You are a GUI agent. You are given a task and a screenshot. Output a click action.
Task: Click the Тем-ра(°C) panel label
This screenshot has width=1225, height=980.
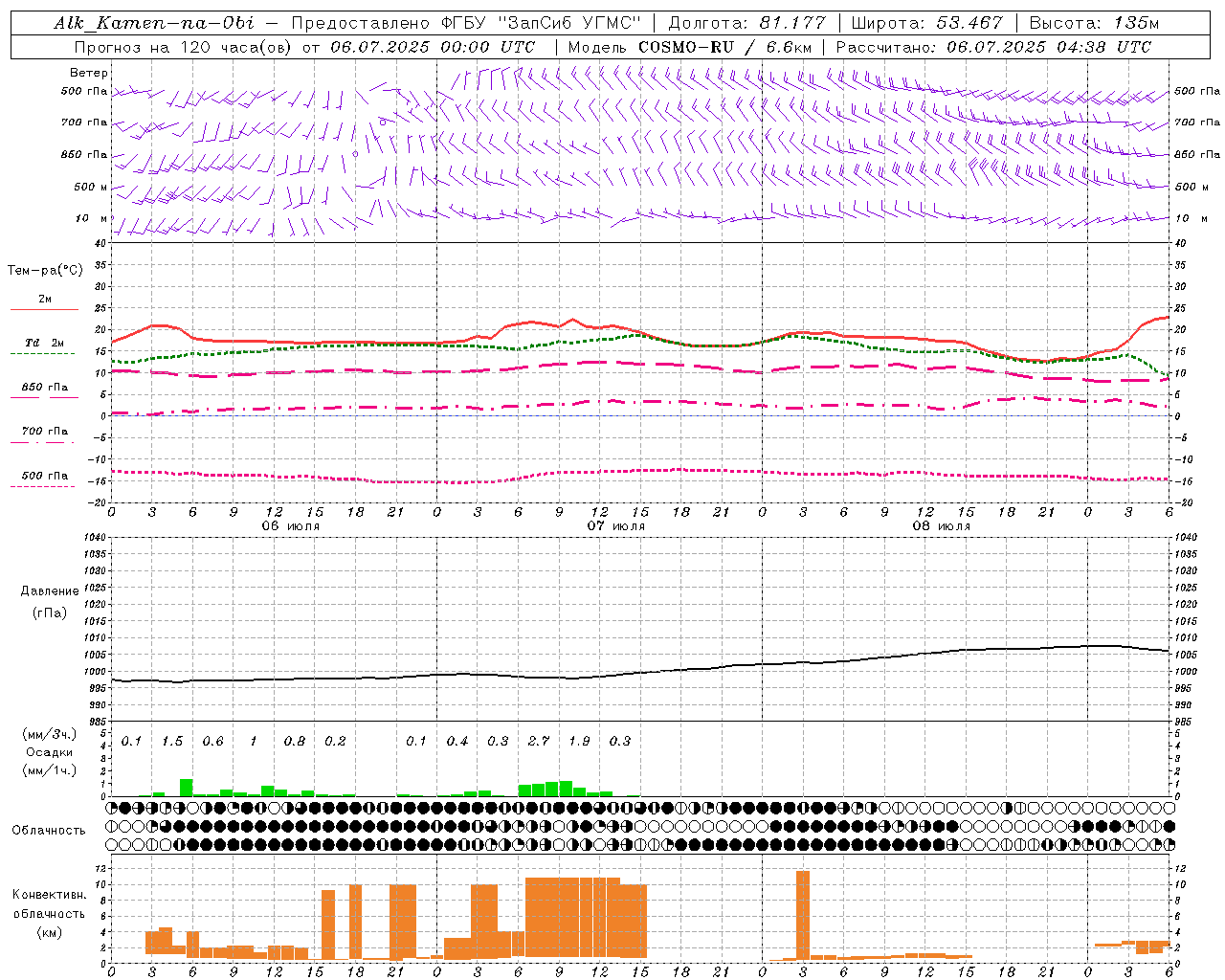(x=45, y=271)
